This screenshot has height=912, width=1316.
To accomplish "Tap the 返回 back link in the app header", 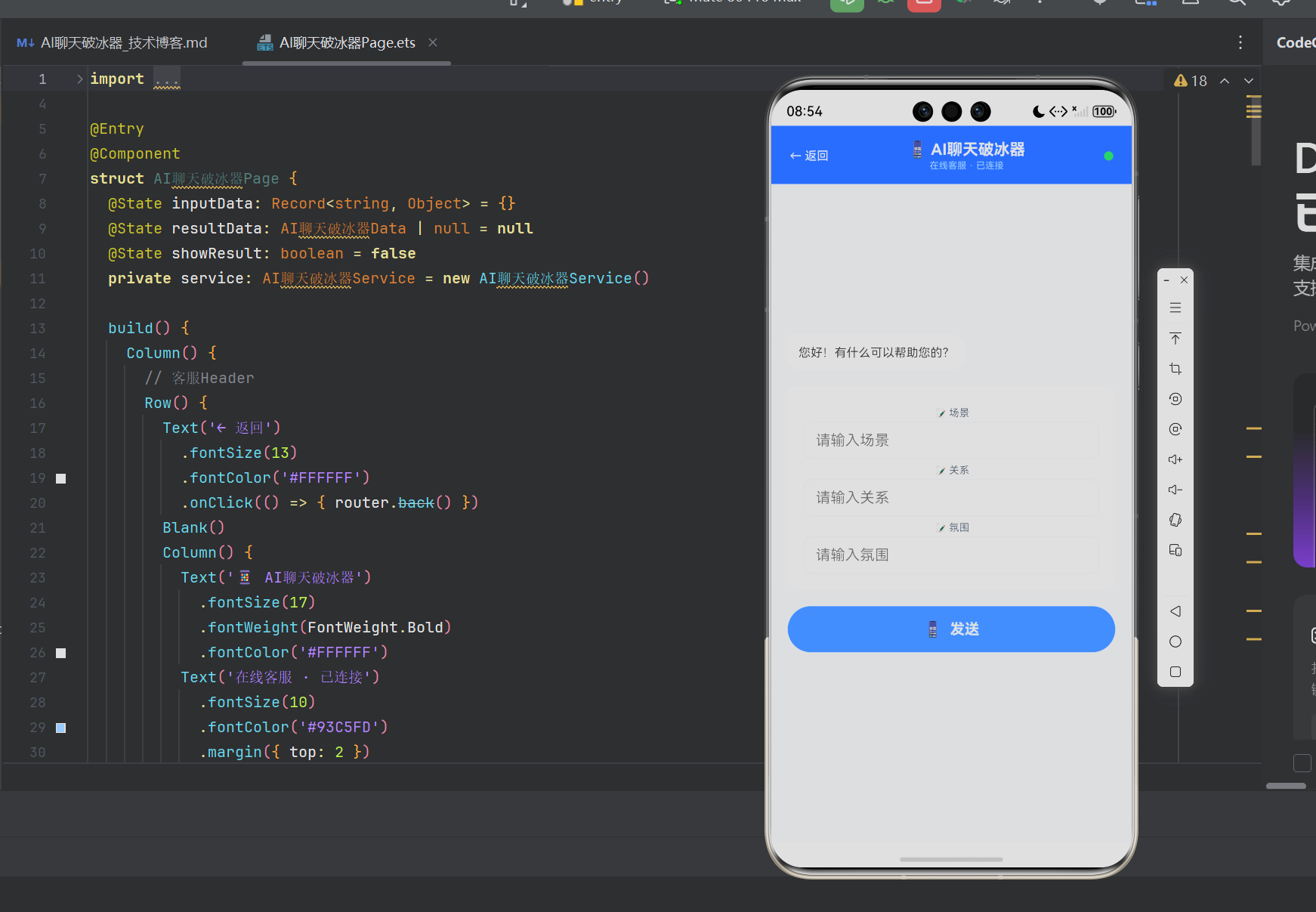I will [x=809, y=156].
